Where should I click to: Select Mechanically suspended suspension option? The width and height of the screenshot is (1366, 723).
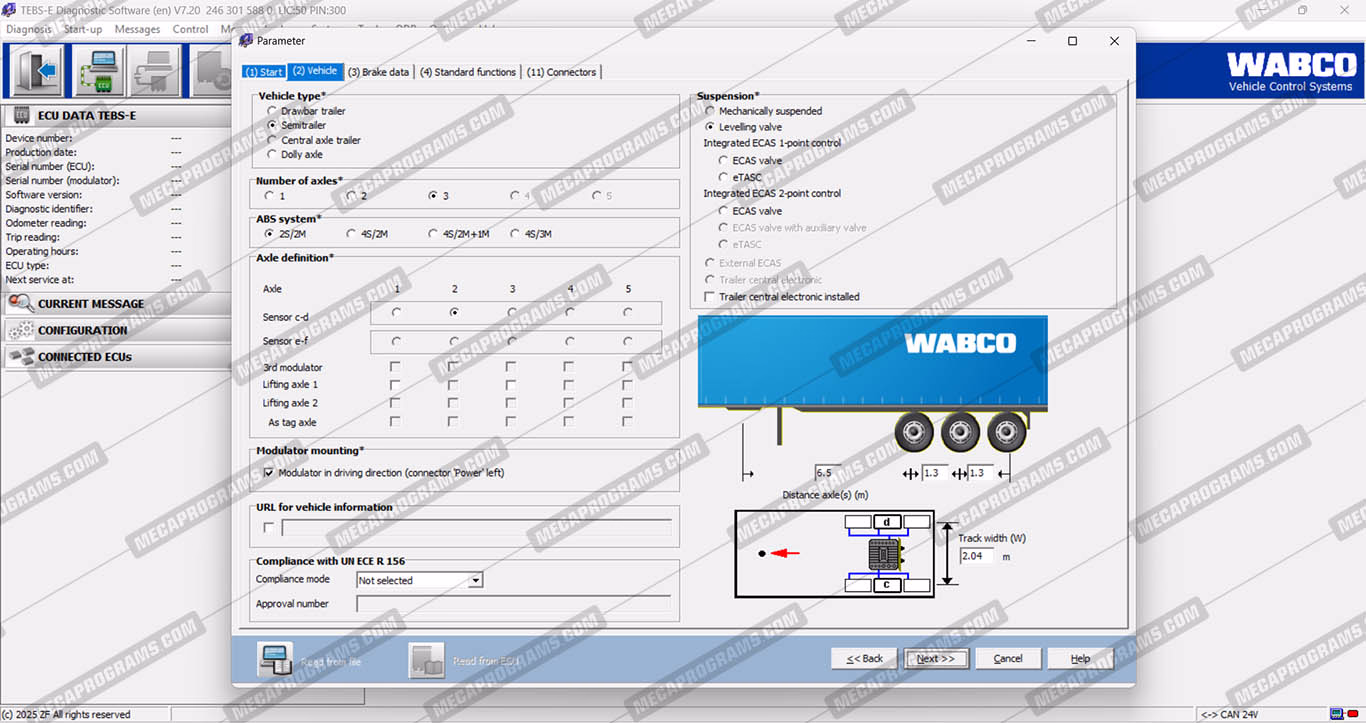(x=710, y=111)
